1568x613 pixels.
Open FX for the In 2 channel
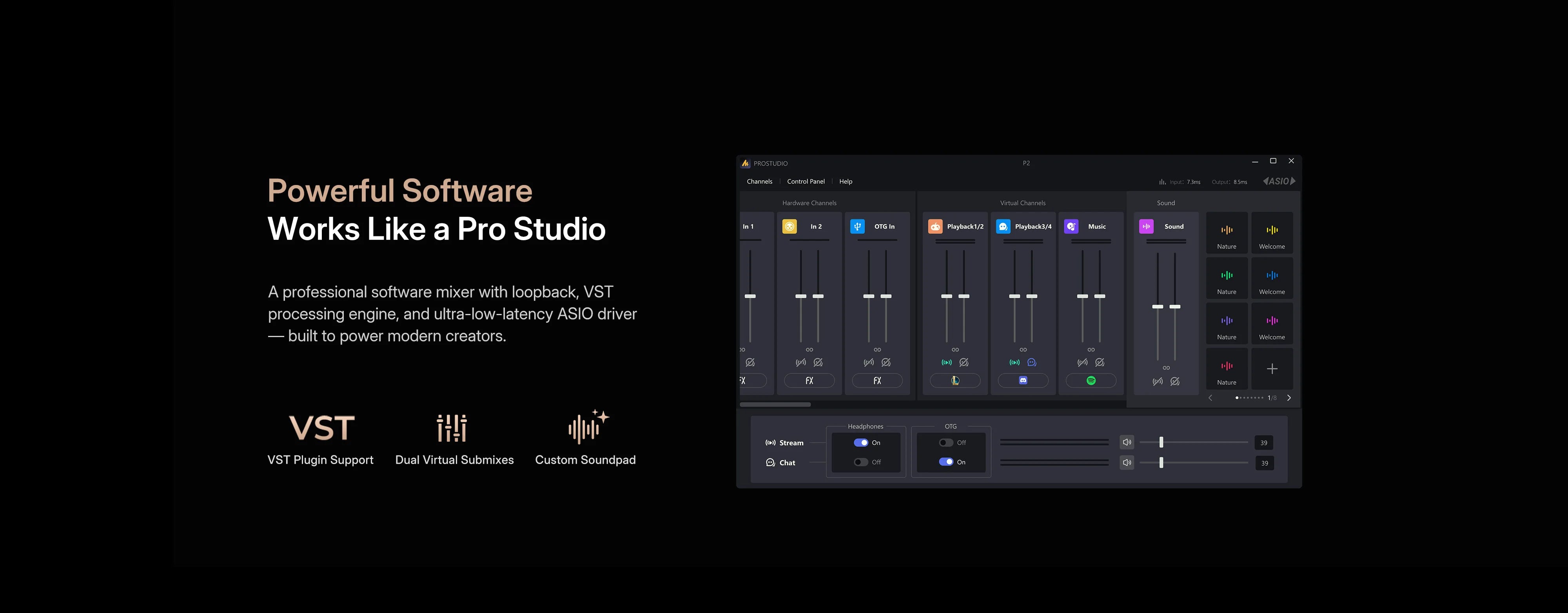[x=809, y=381]
